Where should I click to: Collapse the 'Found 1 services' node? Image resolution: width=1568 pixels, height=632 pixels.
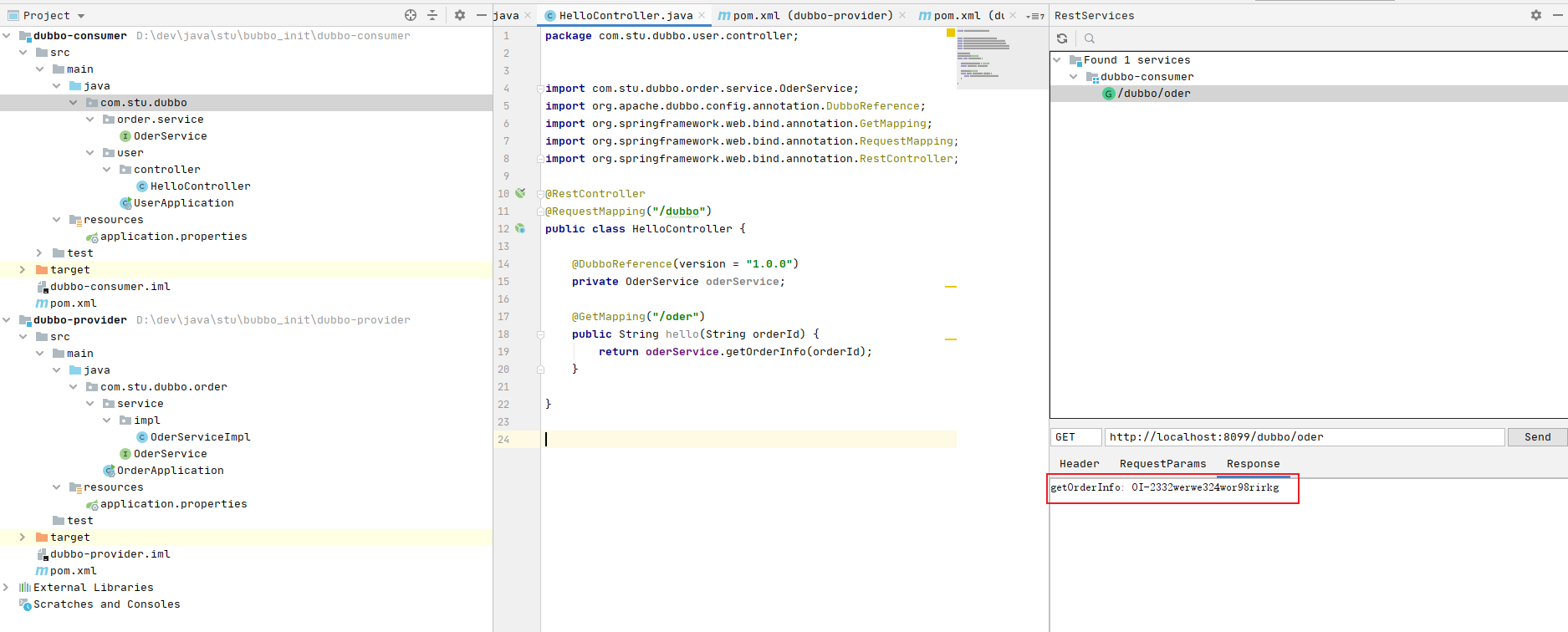coord(1057,60)
